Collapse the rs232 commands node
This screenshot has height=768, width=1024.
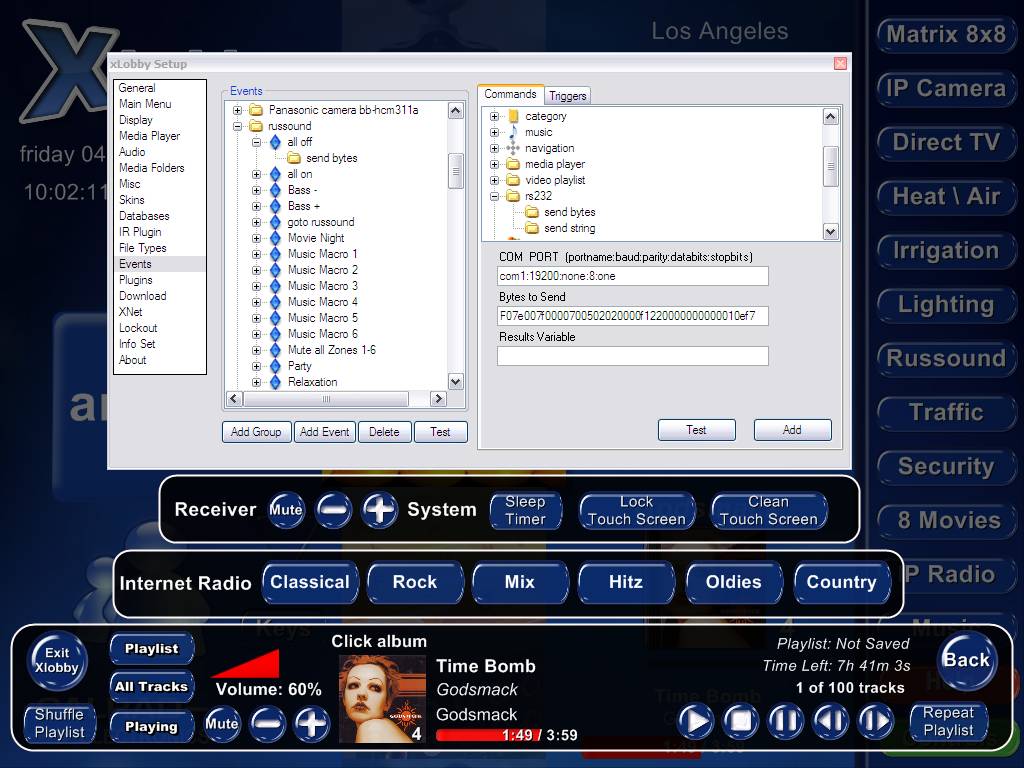pyautogui.click(x=494, y=196)
